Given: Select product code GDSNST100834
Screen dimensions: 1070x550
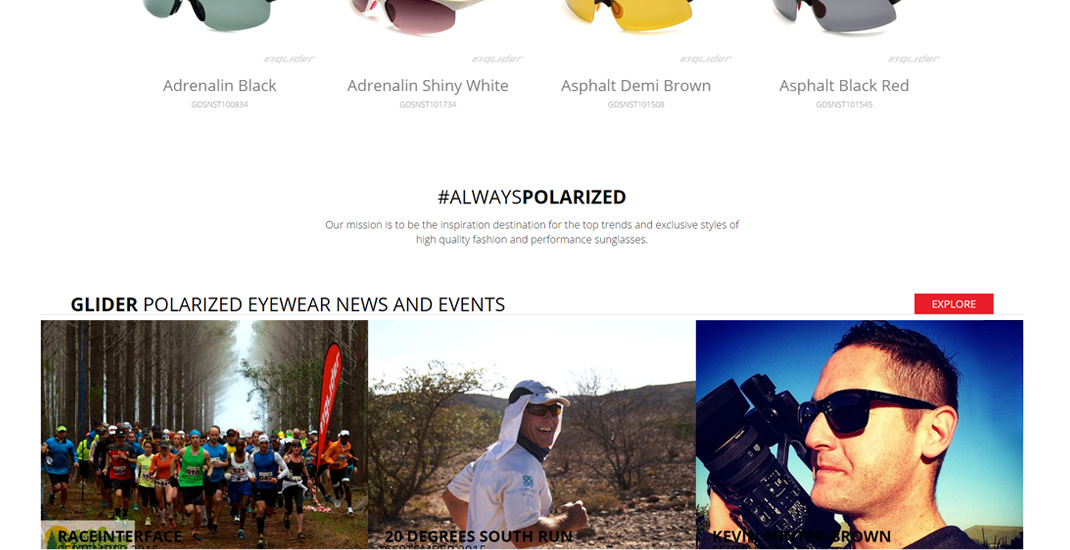Looking at the screenshot, I should [x=220, y=104].
